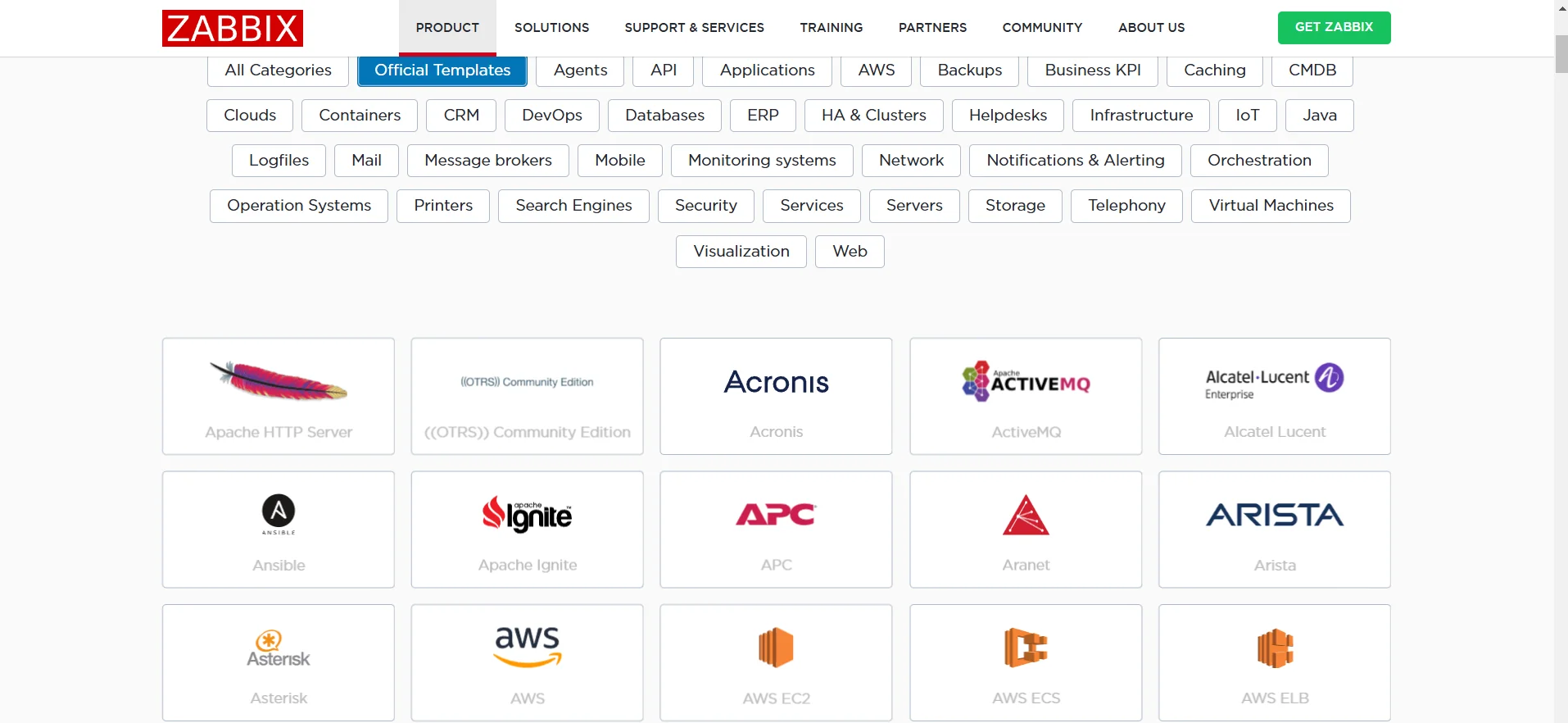
Task: Click the Get Zabbix button
Action: point(1334,27)
